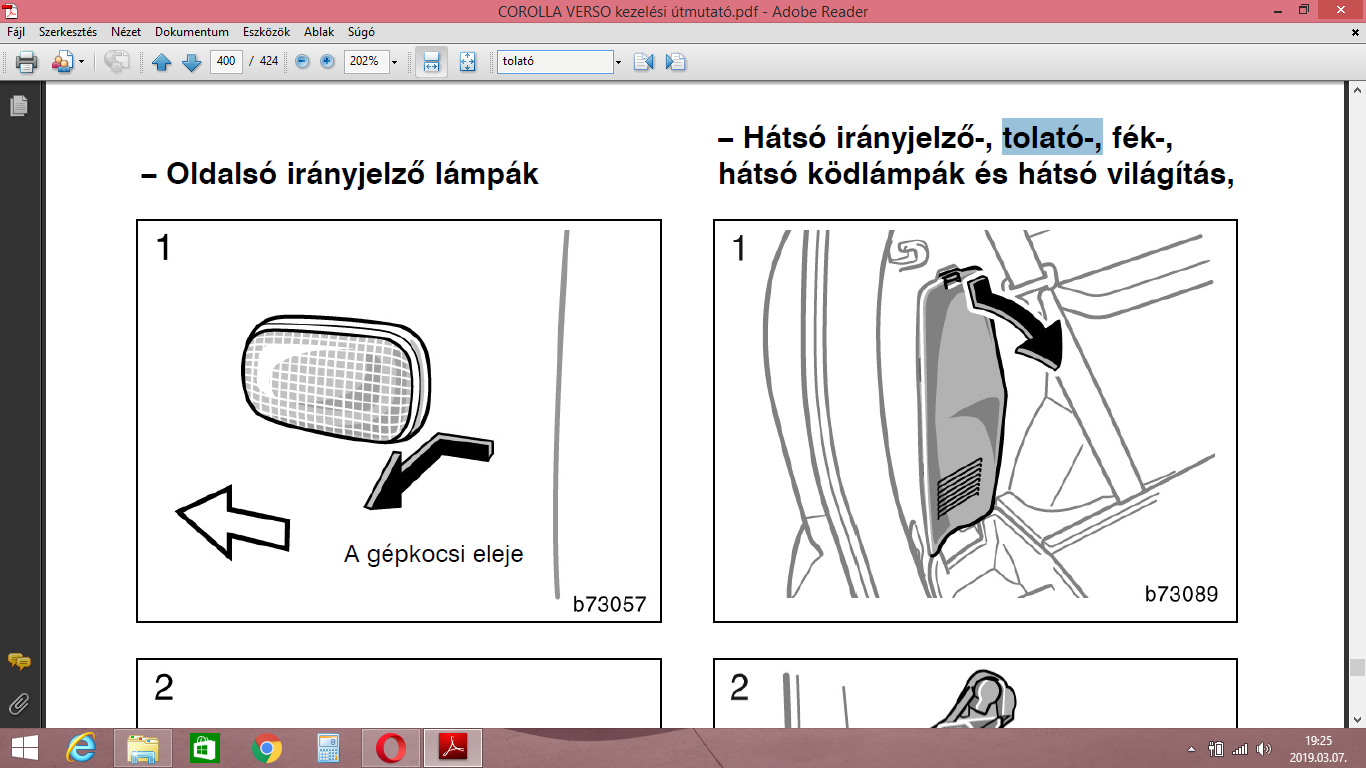1366x768 pixels.
Task: Open the Attachments paperclip panel
Action: tap(19, 704)
